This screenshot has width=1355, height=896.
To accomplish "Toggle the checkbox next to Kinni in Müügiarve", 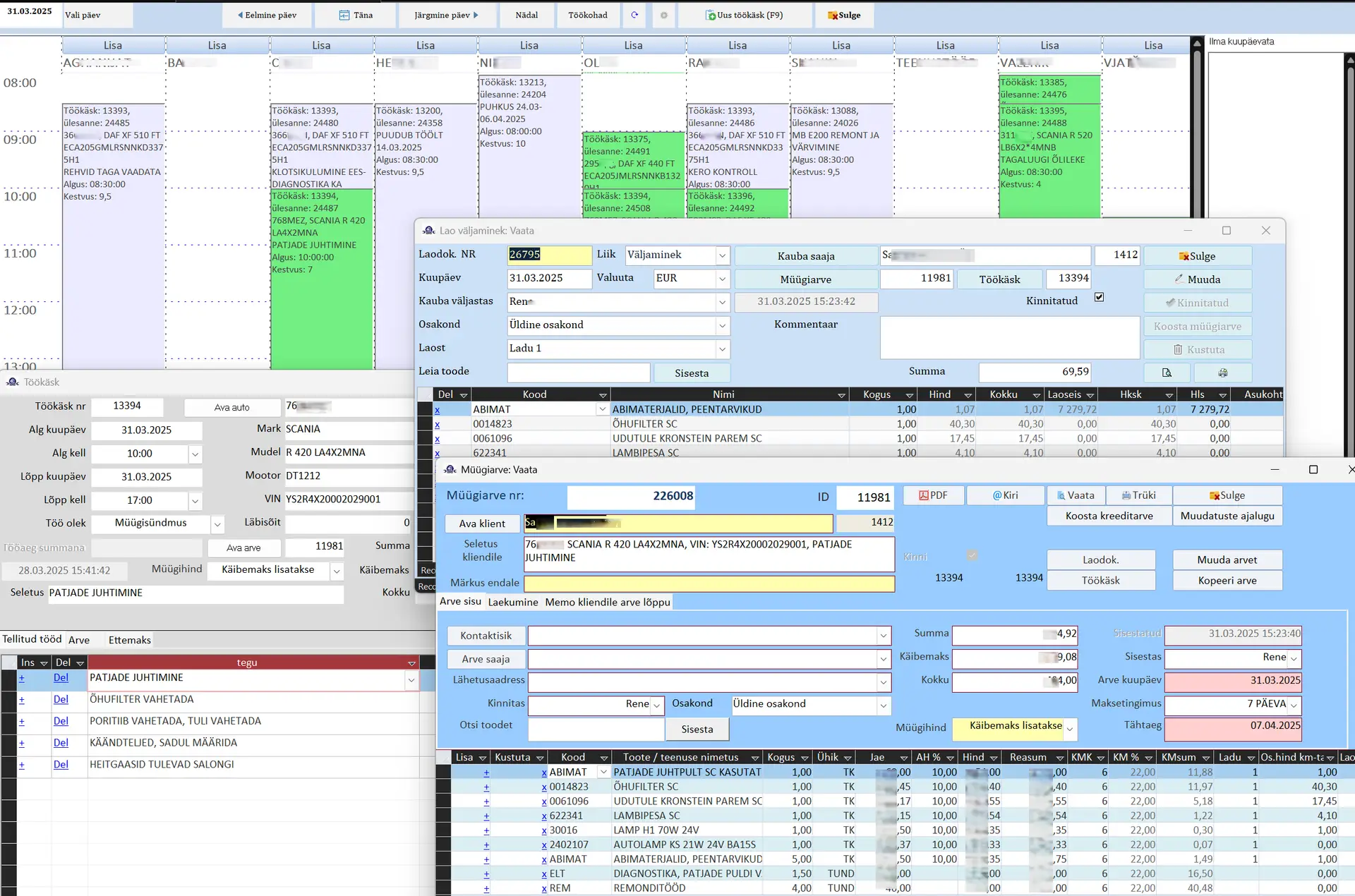I will (972, 556).
